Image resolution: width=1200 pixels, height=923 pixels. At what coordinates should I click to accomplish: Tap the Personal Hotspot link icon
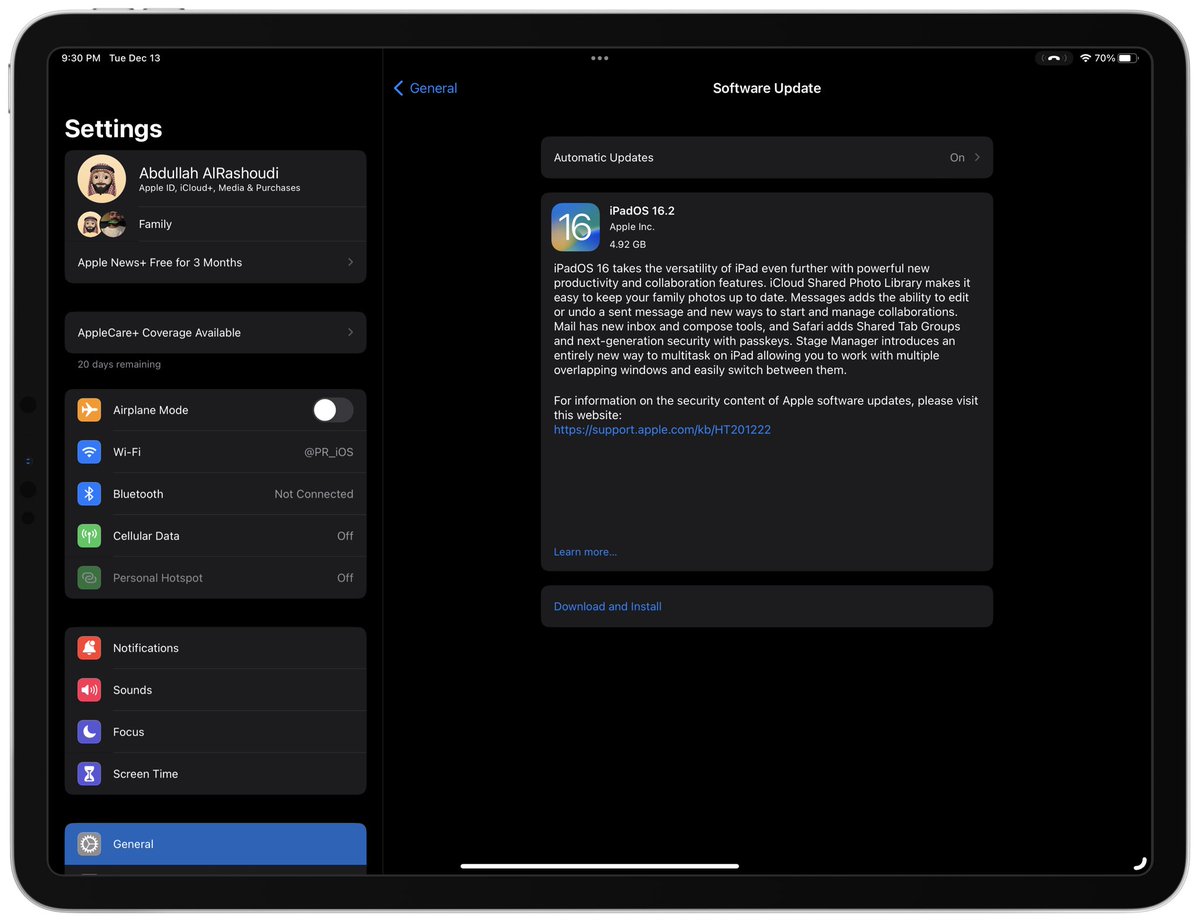point(89,578)
